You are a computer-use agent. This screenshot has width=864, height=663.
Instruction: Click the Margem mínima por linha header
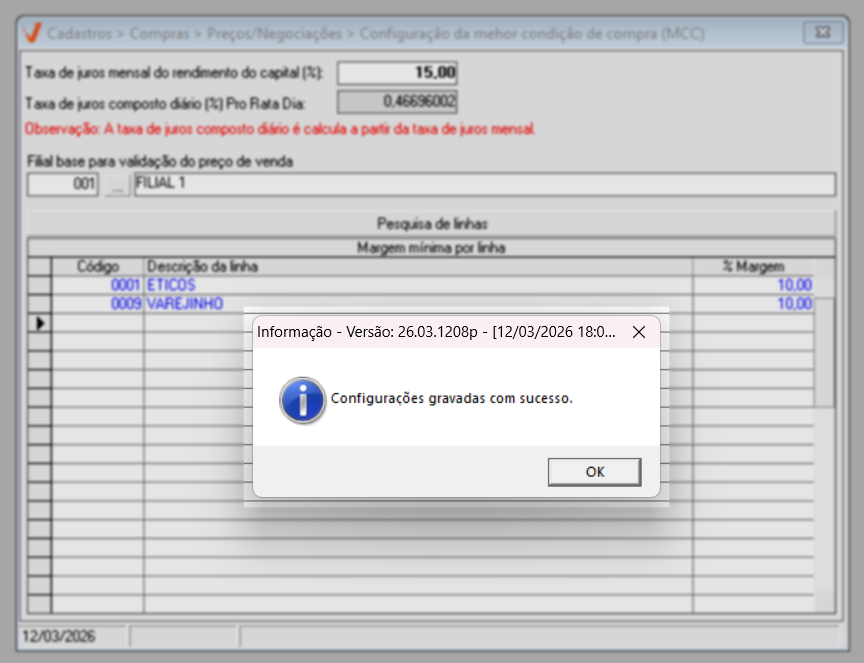(x=431, y=247)
